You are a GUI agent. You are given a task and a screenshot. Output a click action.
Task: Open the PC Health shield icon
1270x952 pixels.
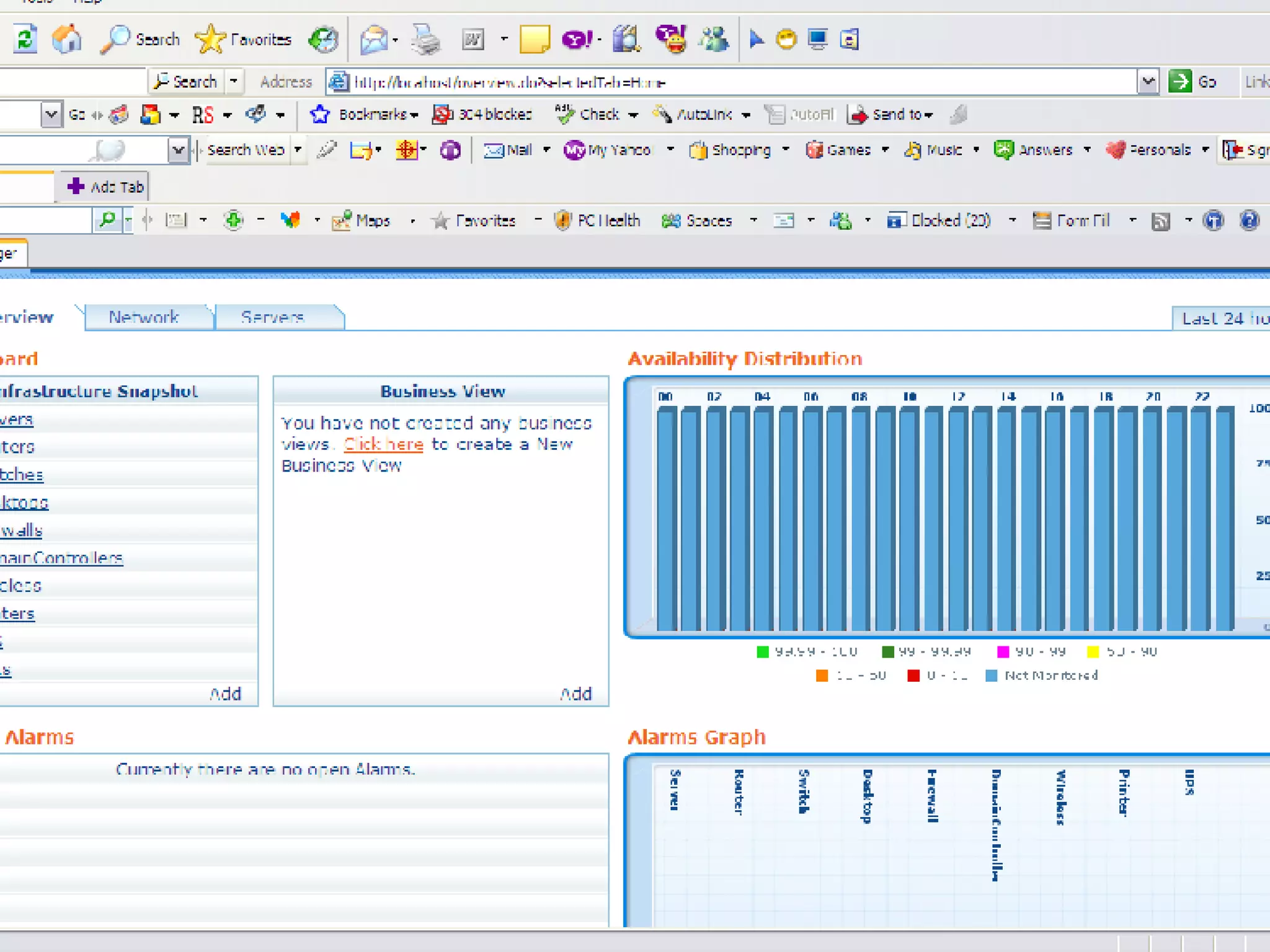(562, 221)
